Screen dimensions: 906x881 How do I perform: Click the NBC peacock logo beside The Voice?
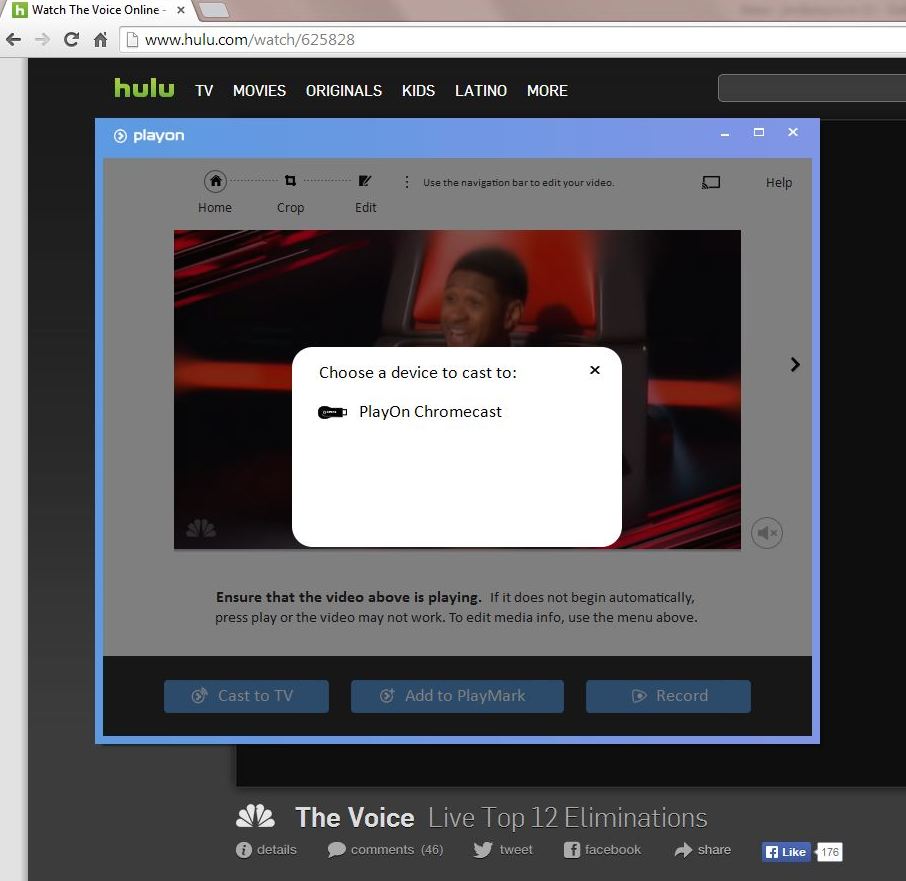pyautogui.click(x=255, y=816)
